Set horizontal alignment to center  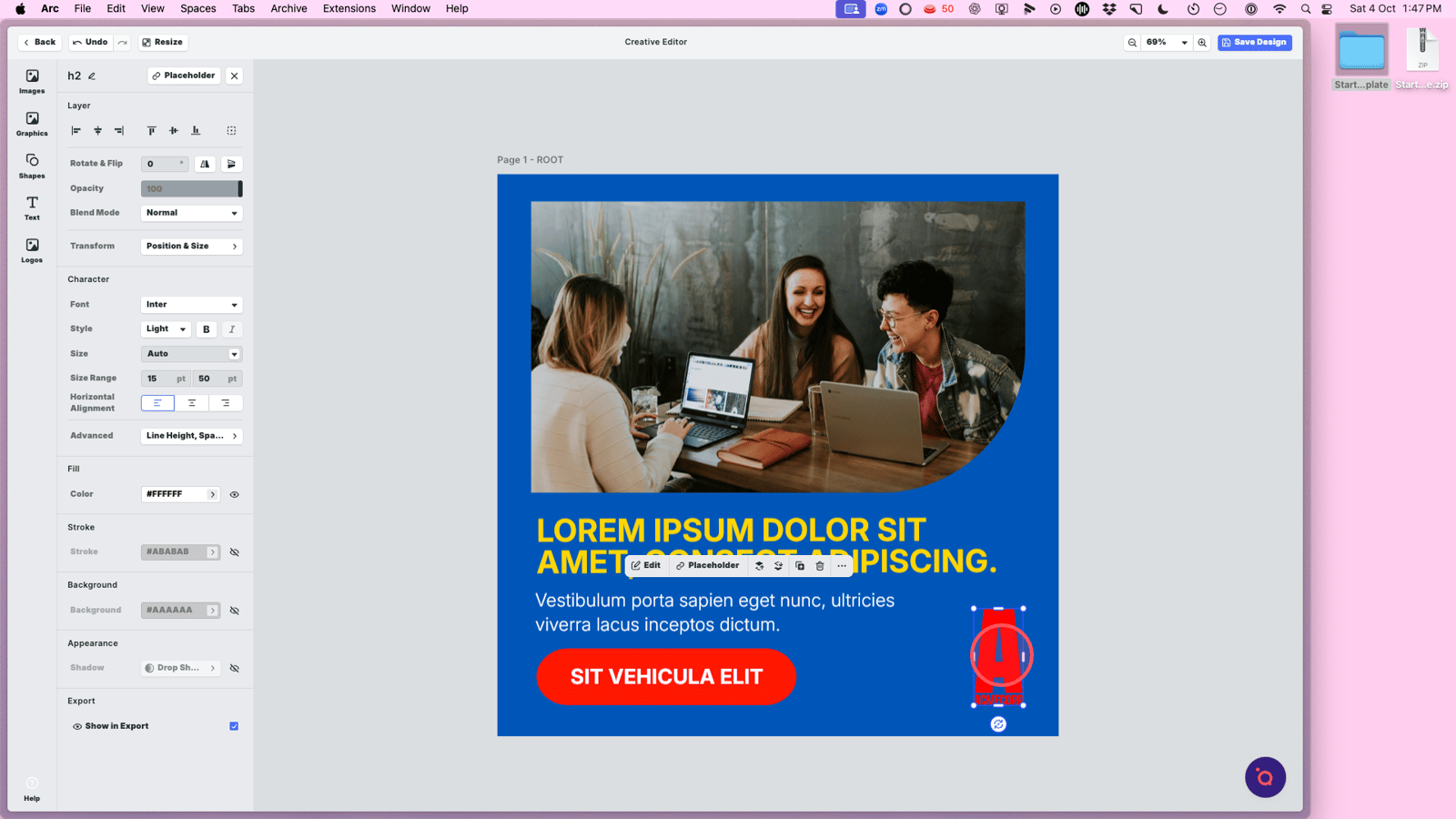pos(191,403)
